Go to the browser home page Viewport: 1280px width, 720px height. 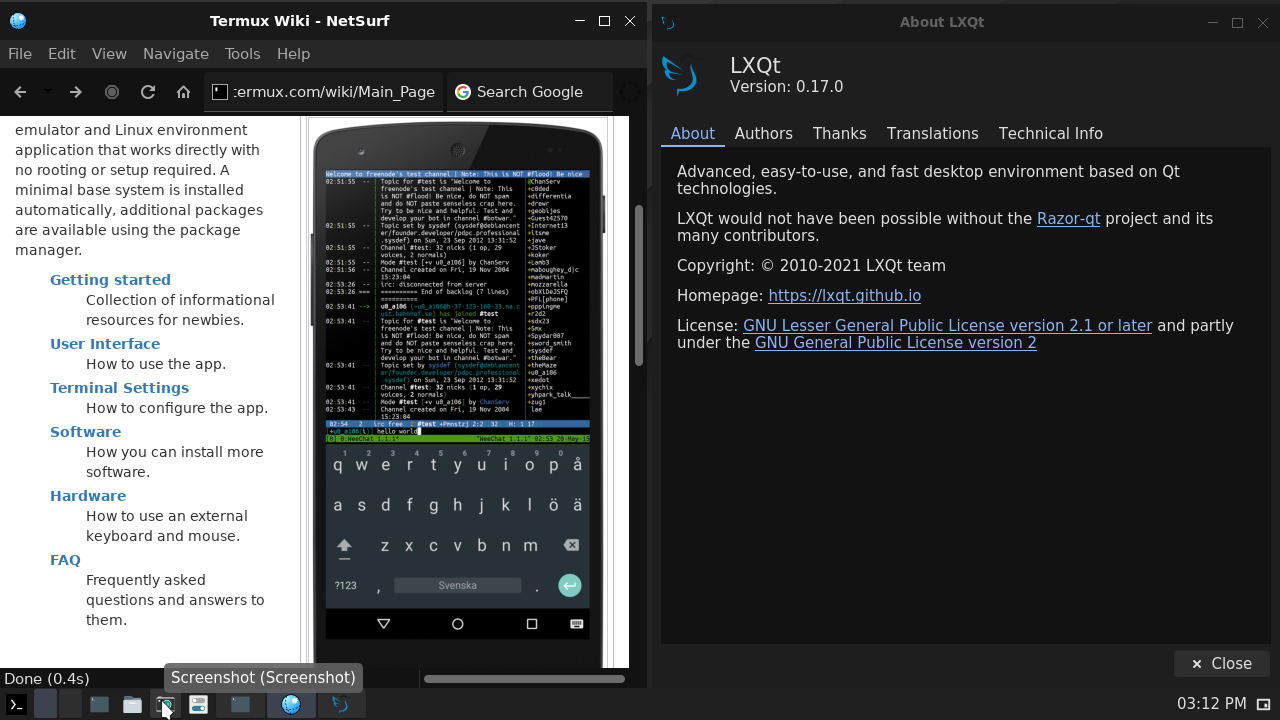coord(184,92)
